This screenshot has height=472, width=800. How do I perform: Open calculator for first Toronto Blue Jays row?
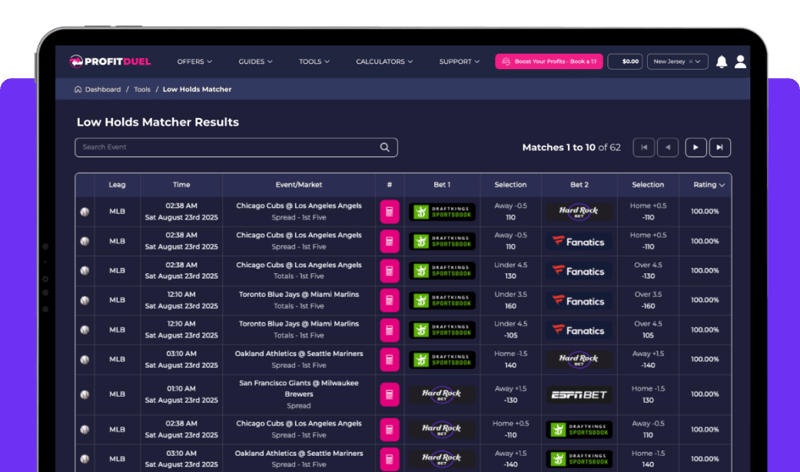389,301
